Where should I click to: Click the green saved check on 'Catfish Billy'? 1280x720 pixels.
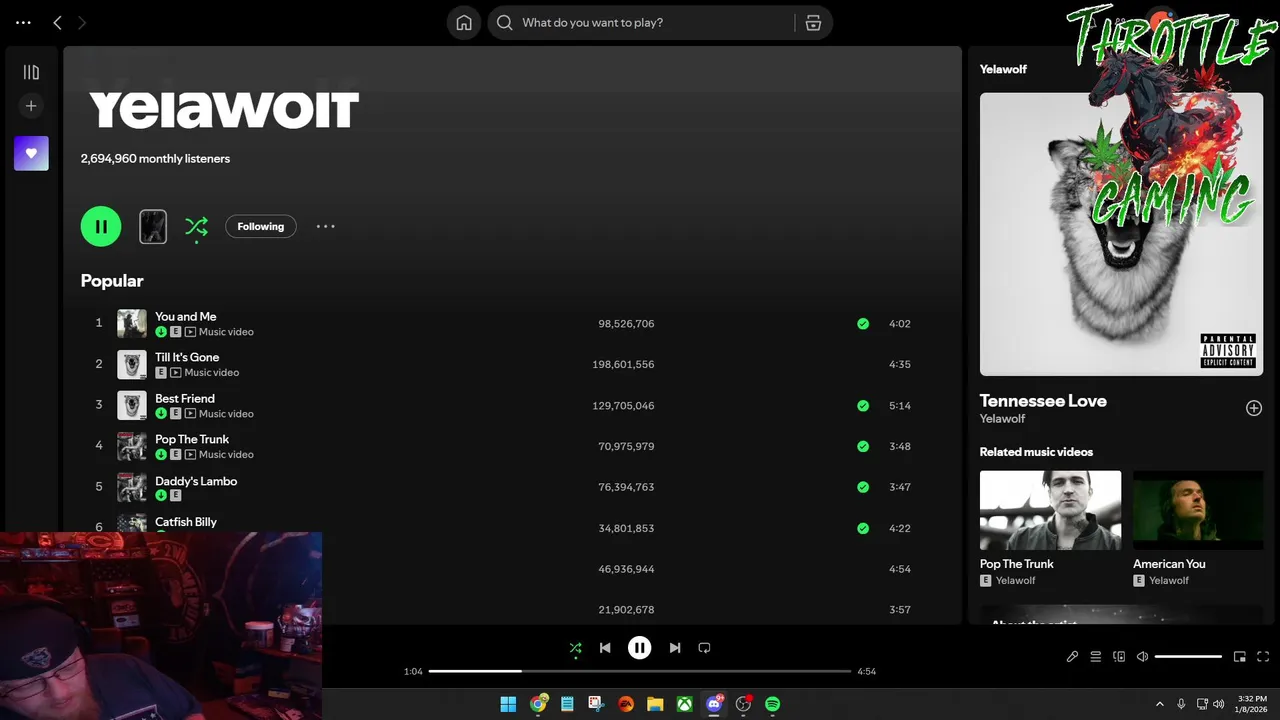[863, 528]
